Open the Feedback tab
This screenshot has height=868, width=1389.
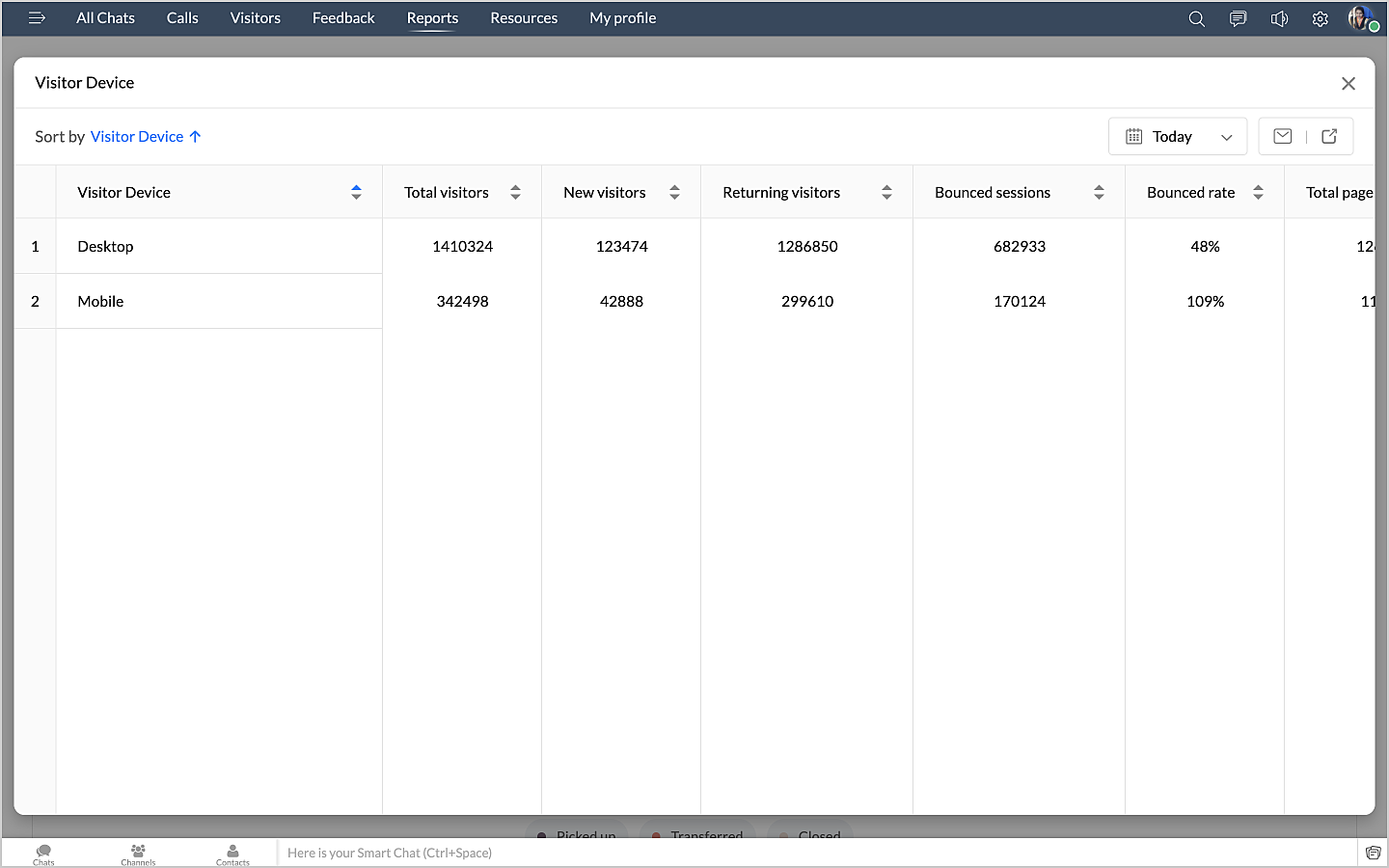click(343, 18)
